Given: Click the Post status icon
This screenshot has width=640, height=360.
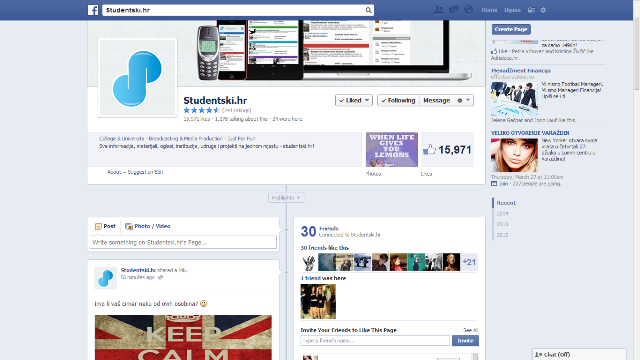Looking at the screenshot, I should pos(98,226).
